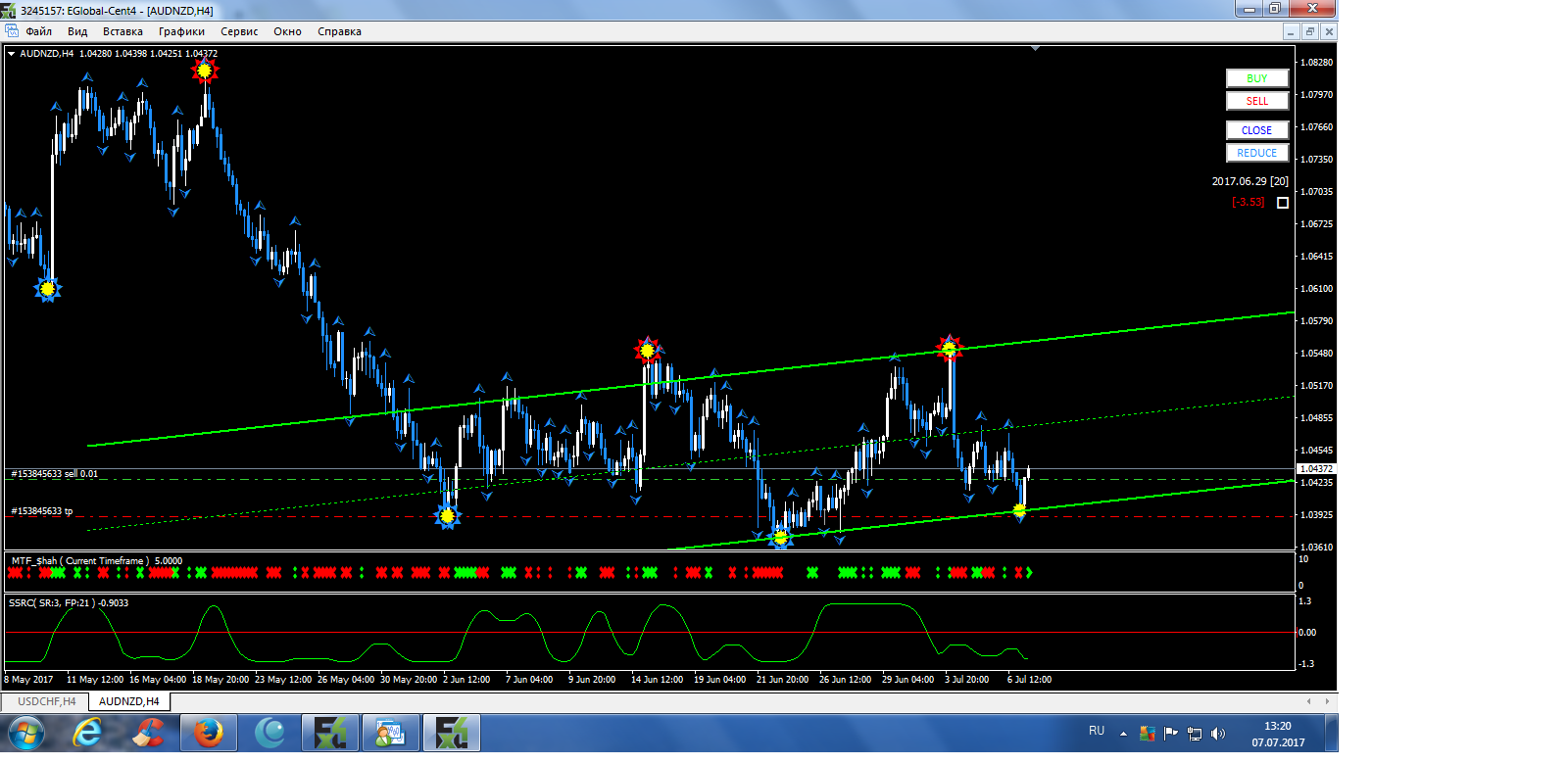Click the '8 May 2017' time axis label
This screenshot has height=764, width=1568.
pos(28,680)
